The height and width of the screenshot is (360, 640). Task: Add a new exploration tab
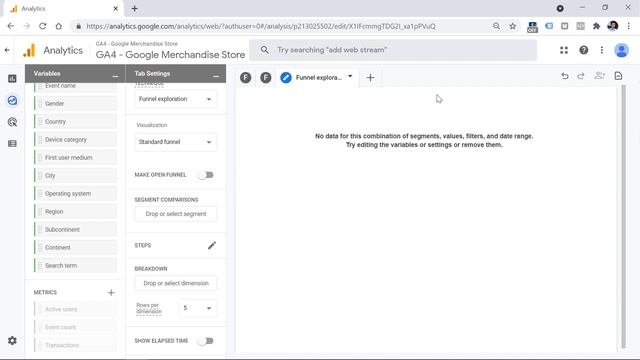(x=370, y=78)
